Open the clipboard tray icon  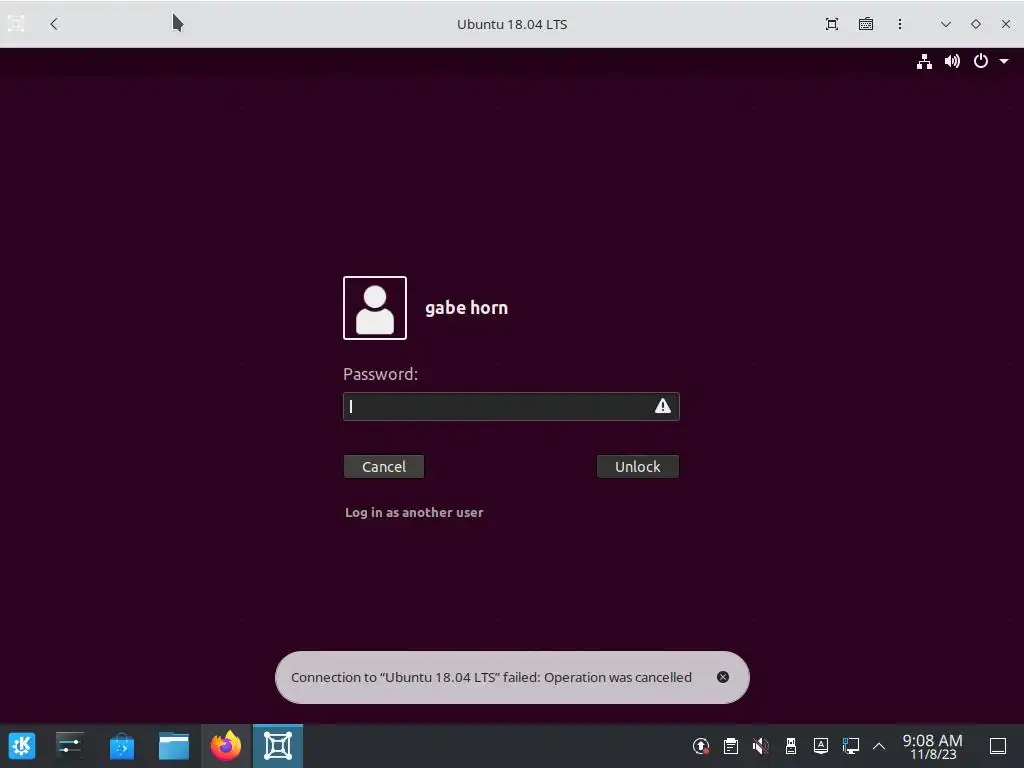731,746
